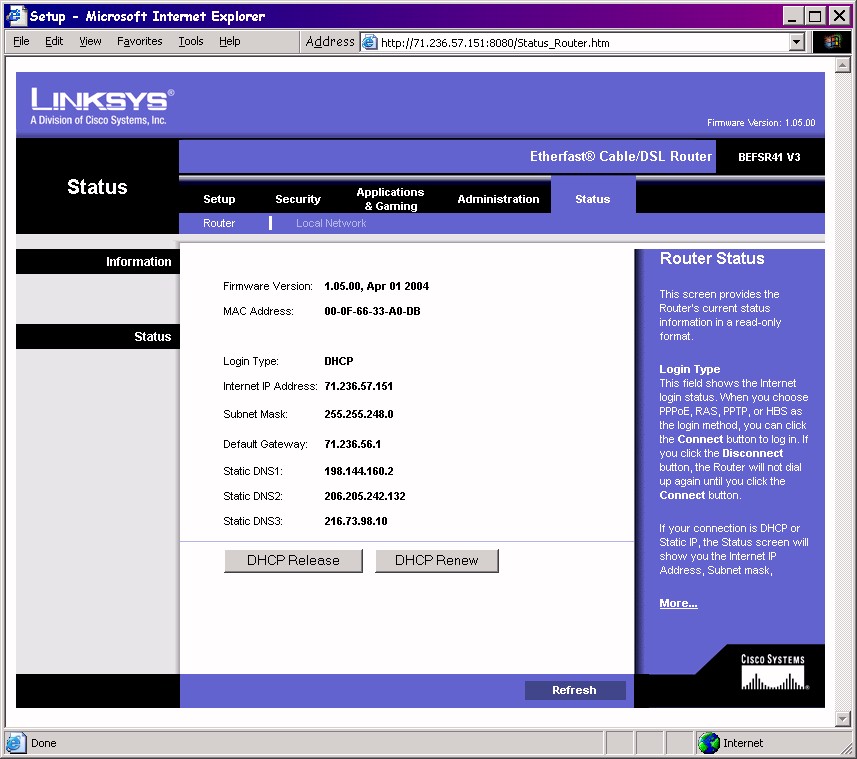Image resolution: width=857 pixels, height=759 pixels.
Task: Click the MAC address 00-0F-66-33-A0-DB
Action: point(372,311)
